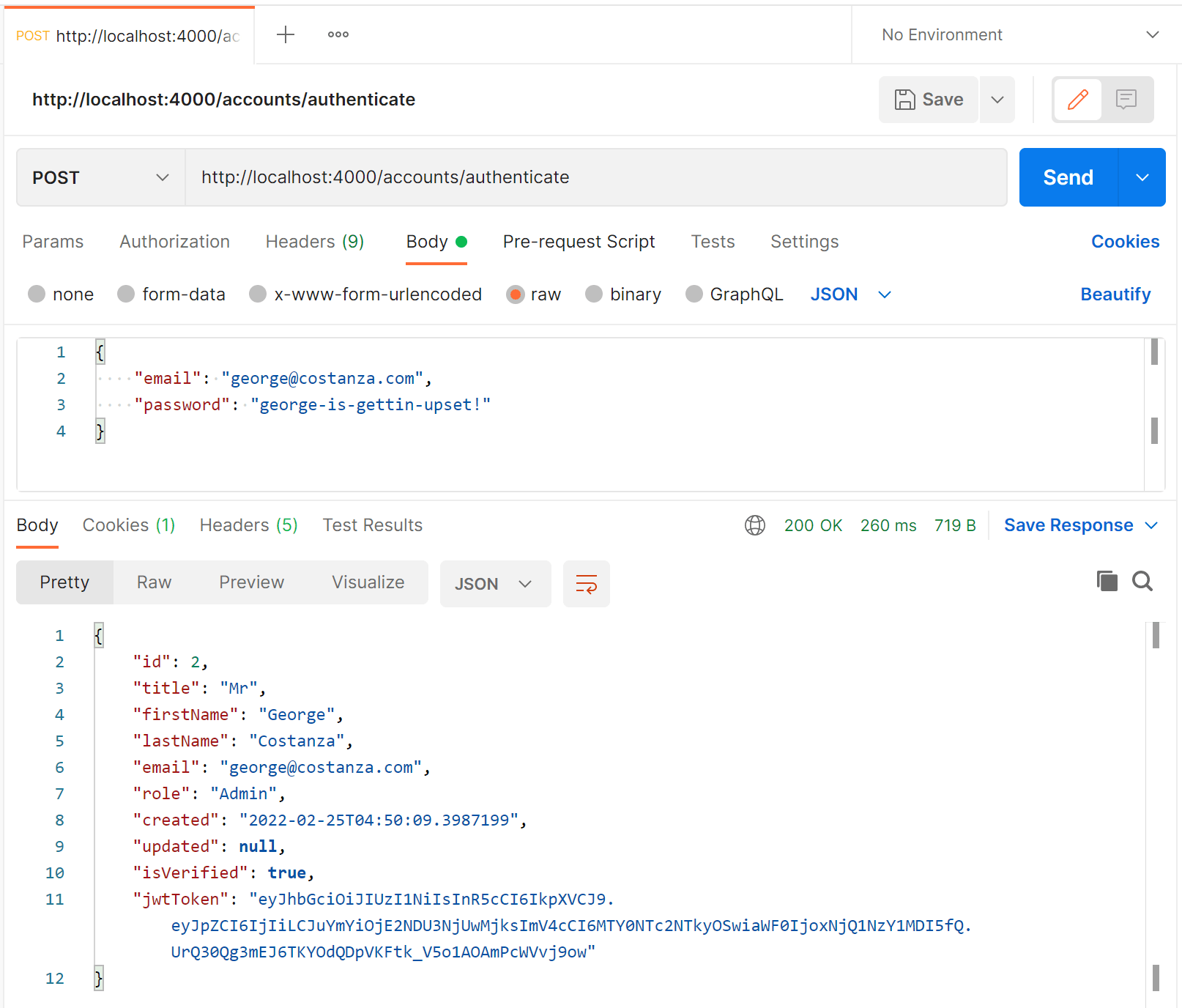The height and width of the screenshot is (1008, 1182).
Task: Click the 719 B response size
Action: (x=955, y=525)
